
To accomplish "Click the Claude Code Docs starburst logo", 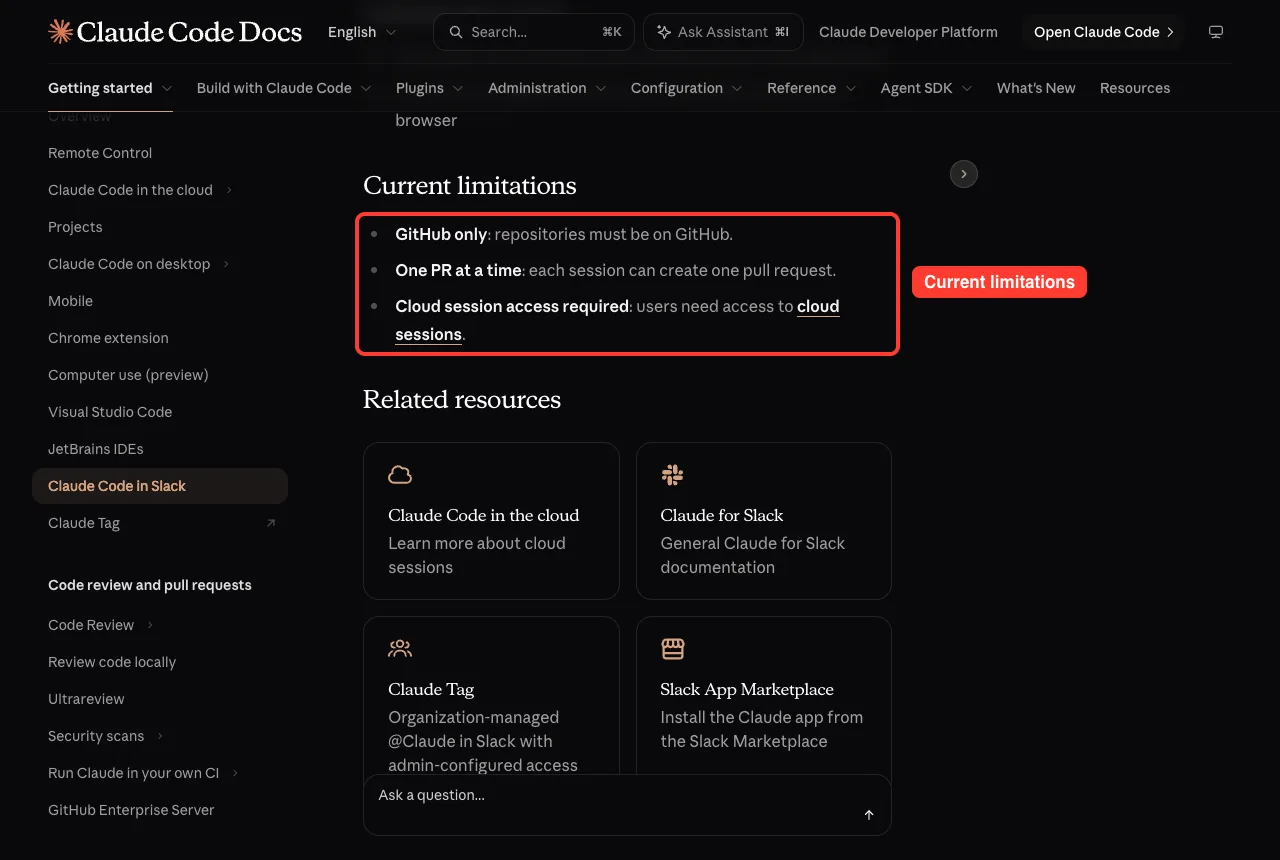I will tap(60, 32).
